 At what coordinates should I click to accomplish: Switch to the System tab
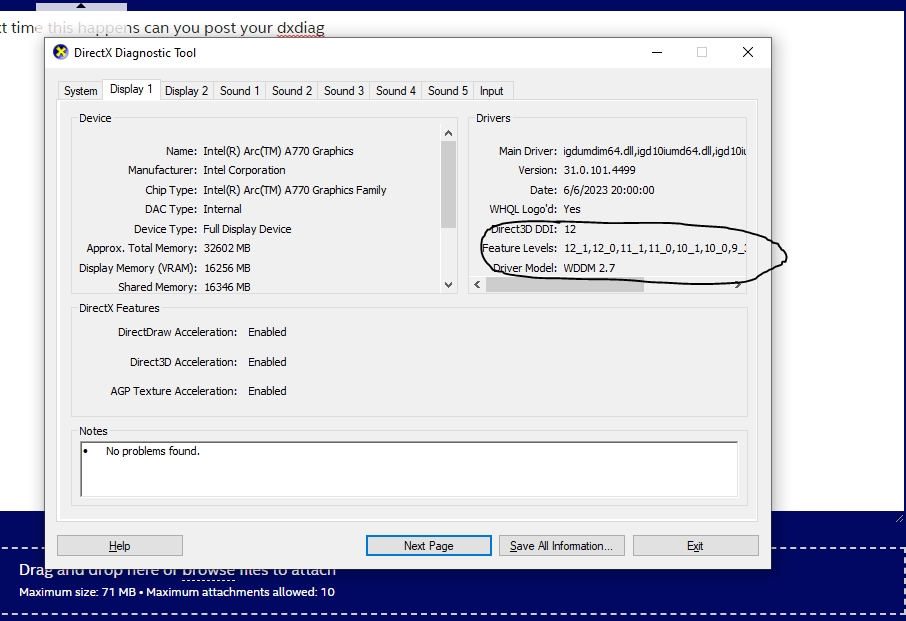(80, 90)
